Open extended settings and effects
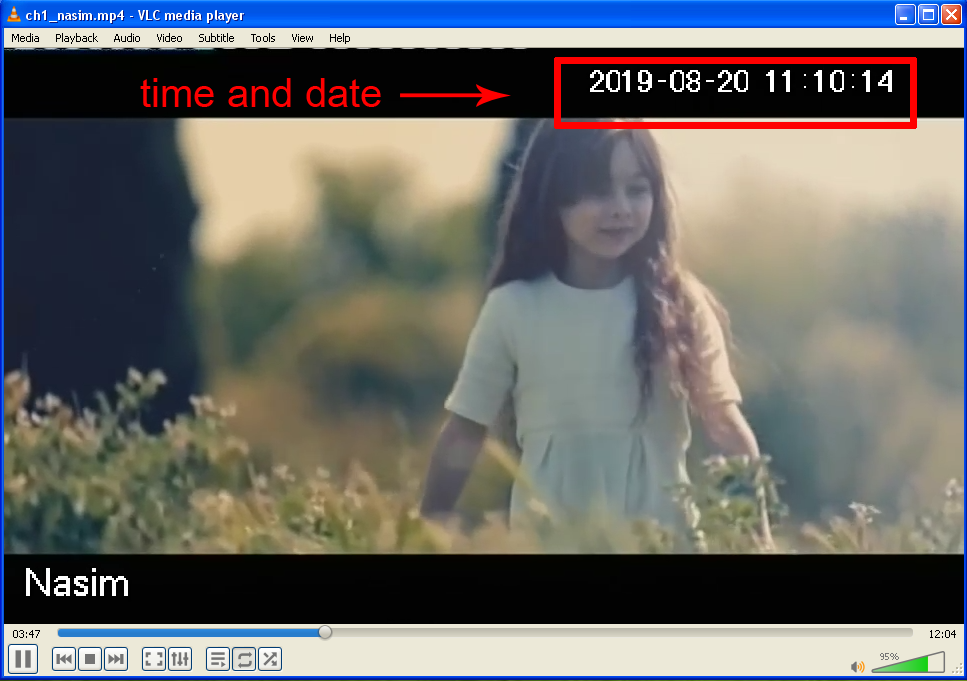This screenshot has width=967, height=681. coord(179,659)
